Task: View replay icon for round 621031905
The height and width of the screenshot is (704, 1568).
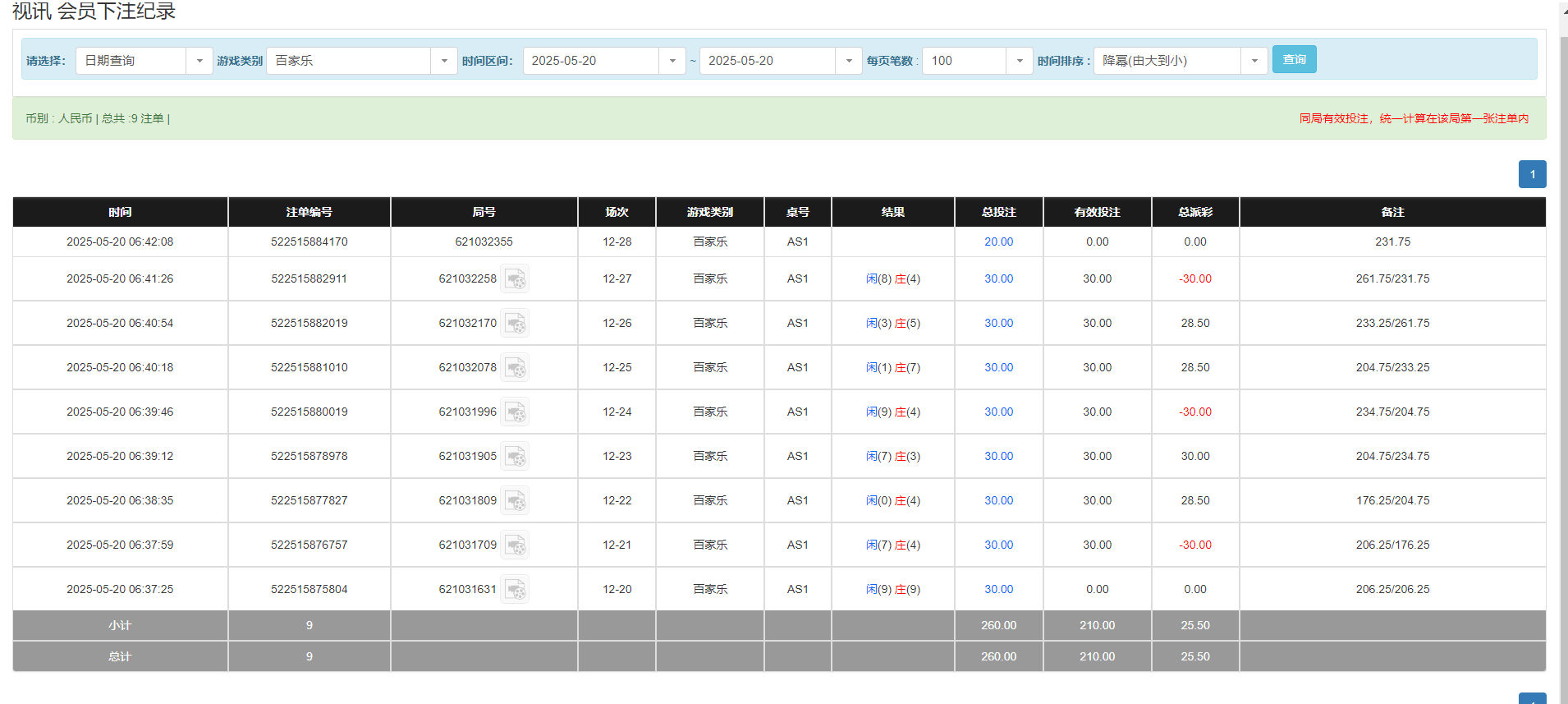Action: pyautogui.click(x=515, y=457)
